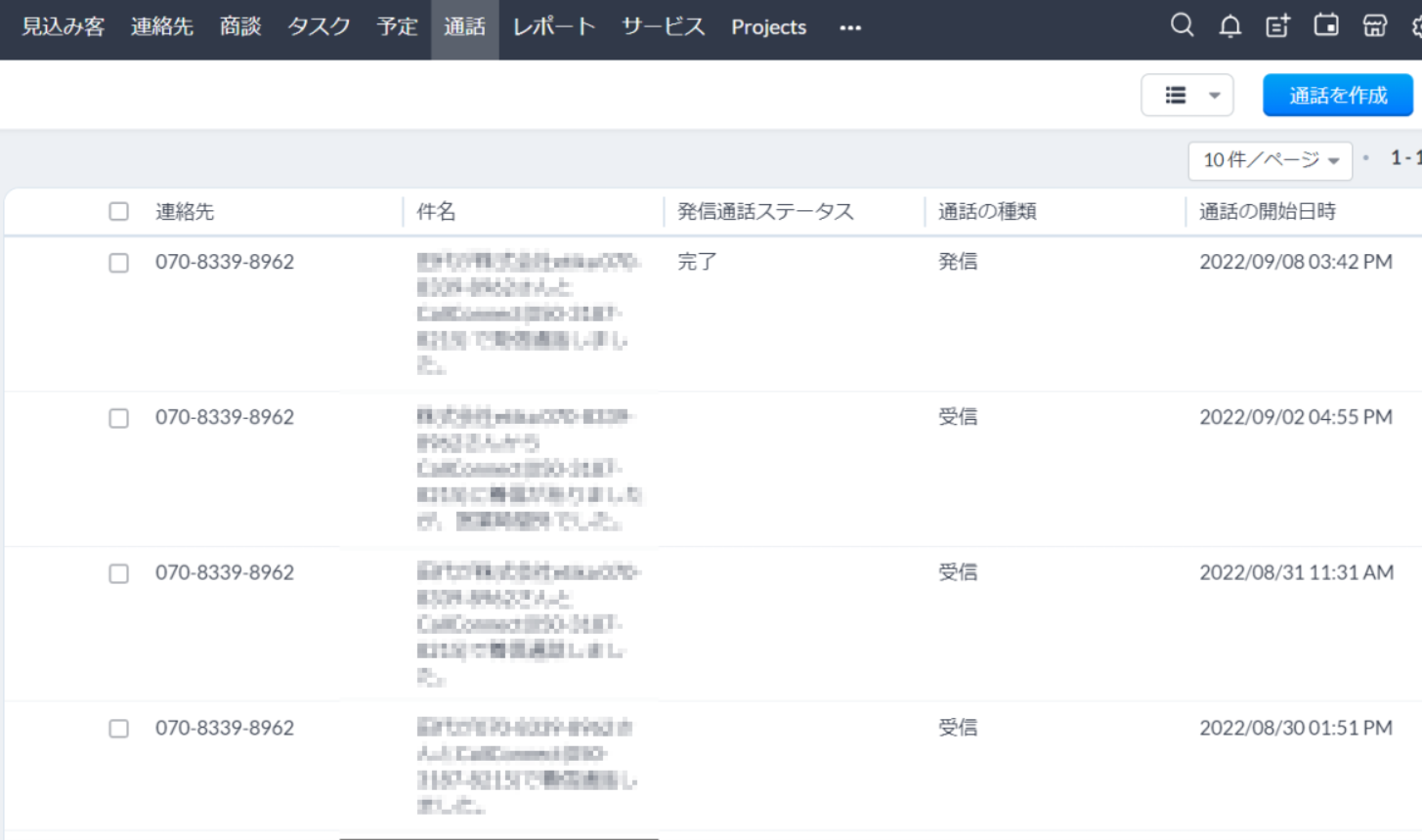Viewport: 1422px width, 840px height.
Task: Open the notifications bell icon
Action: 1230,26
